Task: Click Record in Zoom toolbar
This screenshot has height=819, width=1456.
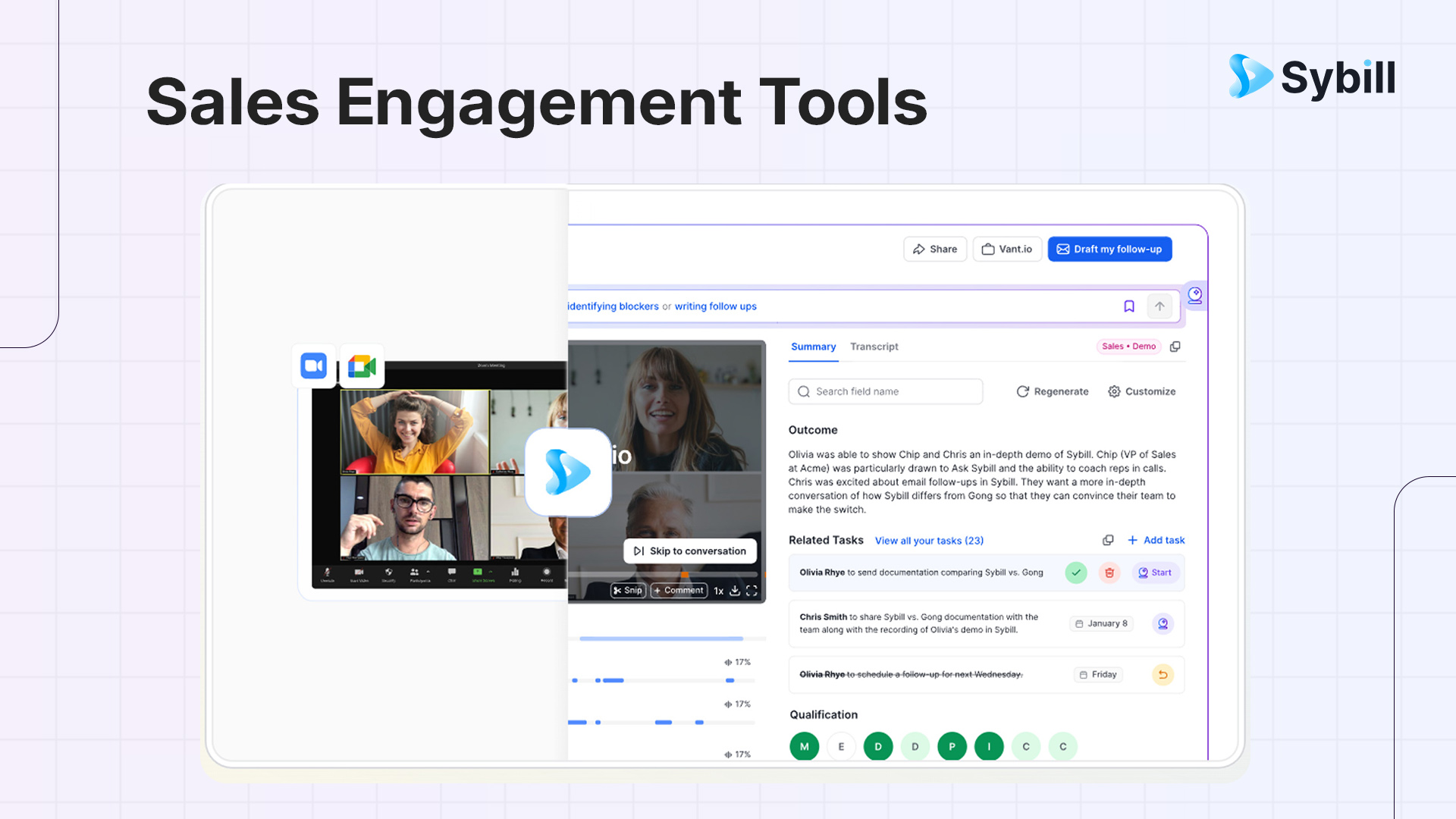Action: tap(546, 575)
